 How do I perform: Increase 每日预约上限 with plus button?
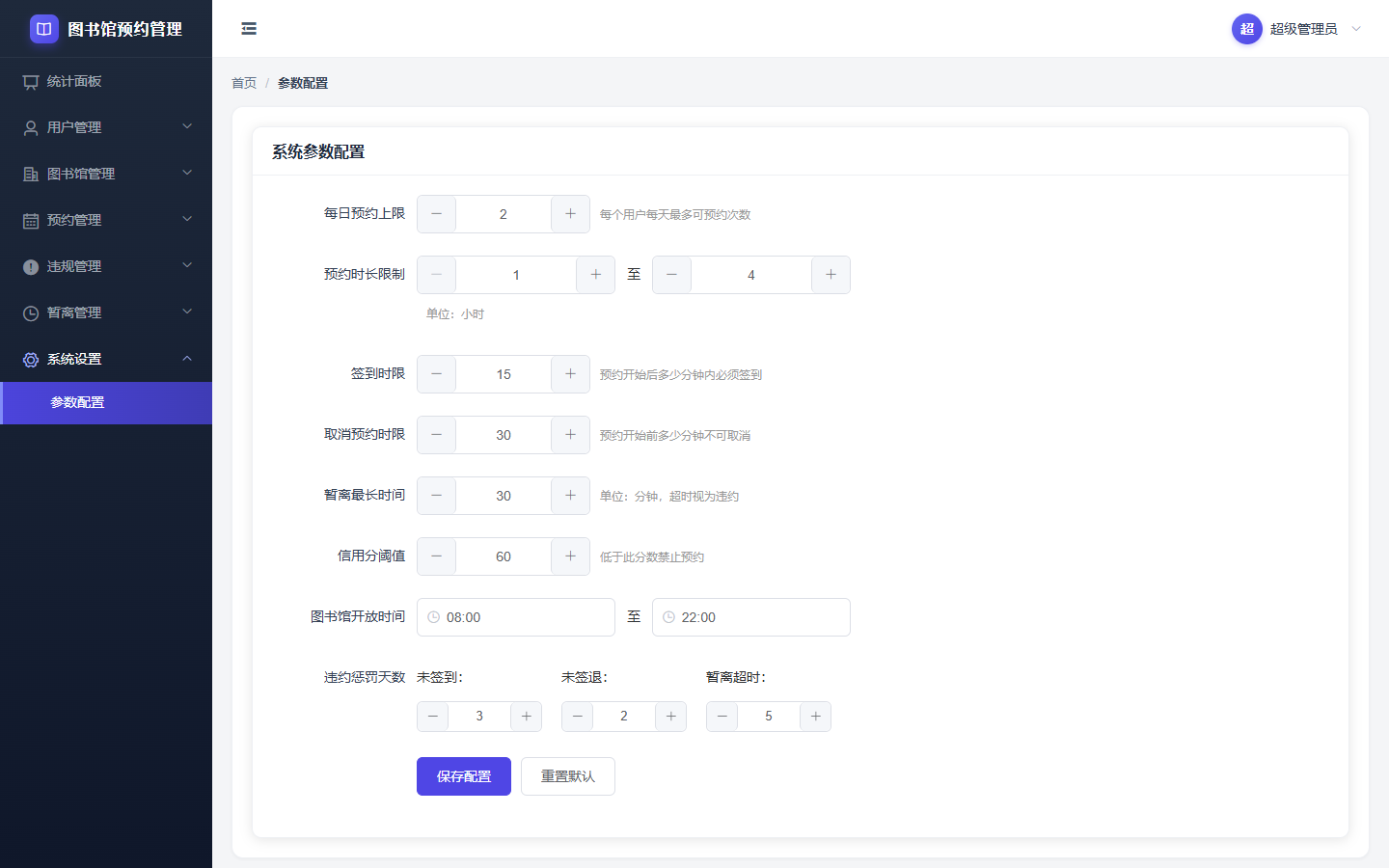point(570,214)
